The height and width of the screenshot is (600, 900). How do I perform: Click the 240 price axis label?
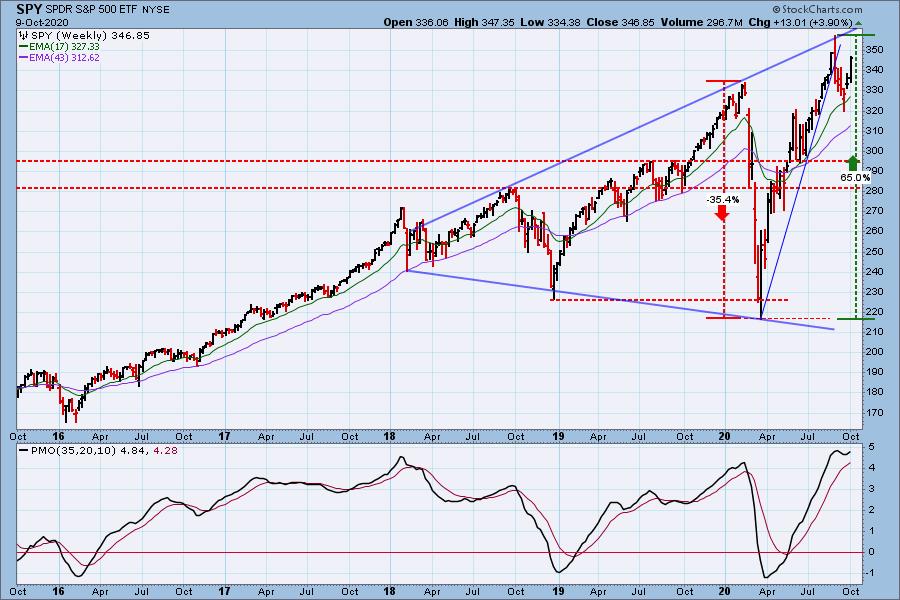click(x=875, y=272)
